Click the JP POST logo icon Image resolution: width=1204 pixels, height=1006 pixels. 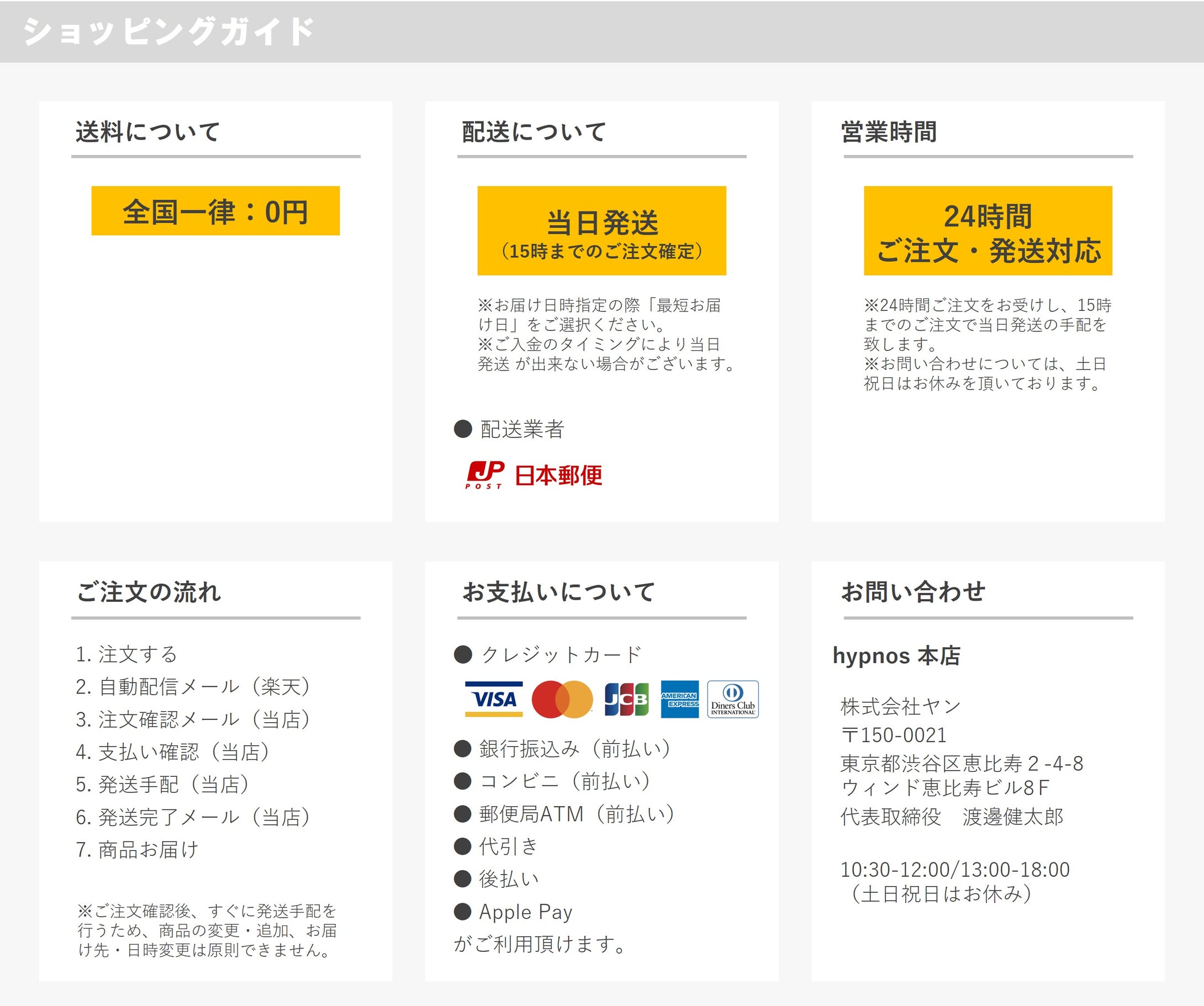(485, 475)
